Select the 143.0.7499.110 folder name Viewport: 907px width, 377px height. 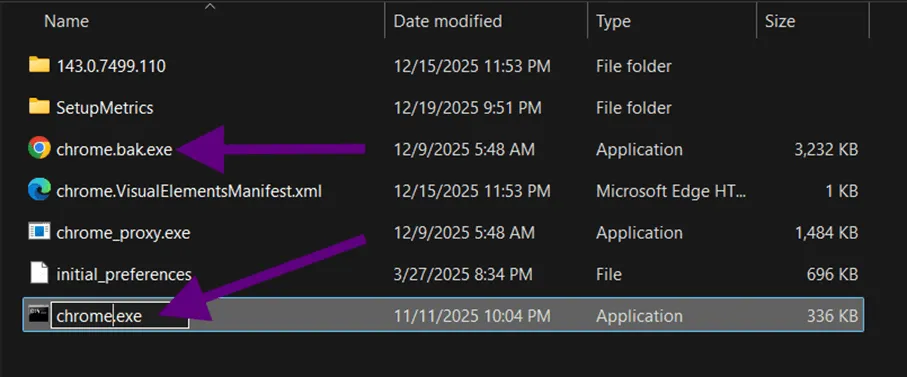click(111, 66)
